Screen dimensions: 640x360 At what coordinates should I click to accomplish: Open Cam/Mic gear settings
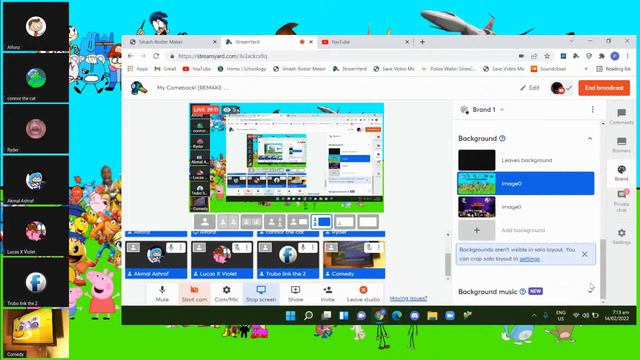point(227,293)
